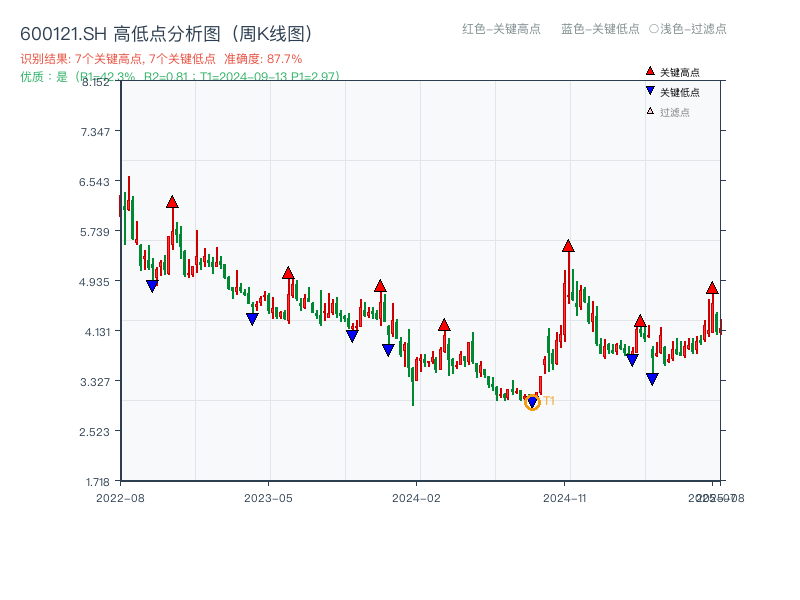The image size is (800, 600).
Task: Select the red 关键高点 legend marker icon
Action: click(649, 71)
